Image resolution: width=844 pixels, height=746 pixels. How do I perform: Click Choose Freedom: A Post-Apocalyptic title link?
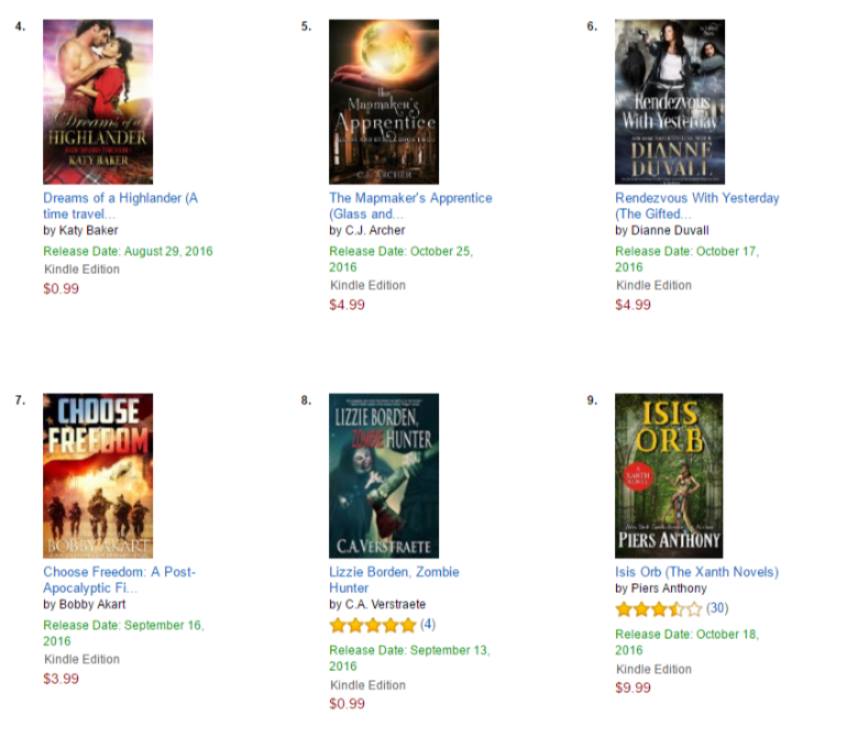coord(119,580)
